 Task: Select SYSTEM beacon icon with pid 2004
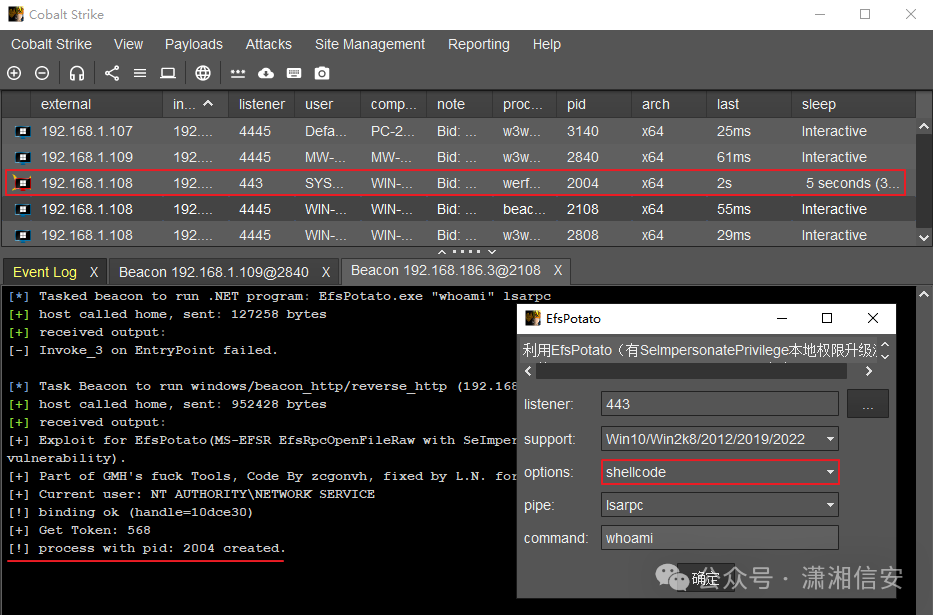tap(23, 183)
